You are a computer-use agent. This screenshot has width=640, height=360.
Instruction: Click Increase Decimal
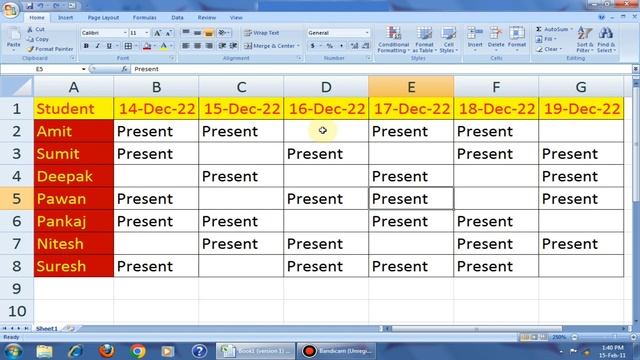[354, 46]
